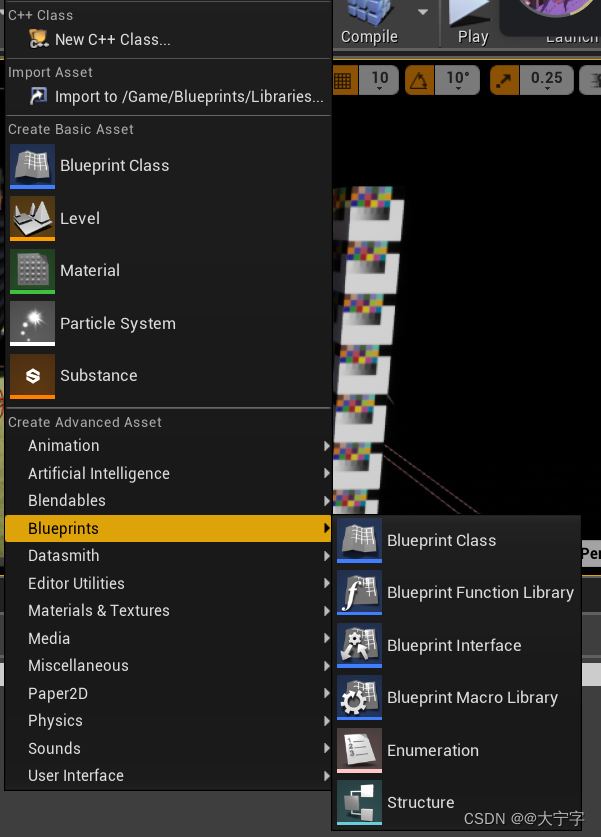
Task: Click the Play toolbar button
Action: [473, 22]
